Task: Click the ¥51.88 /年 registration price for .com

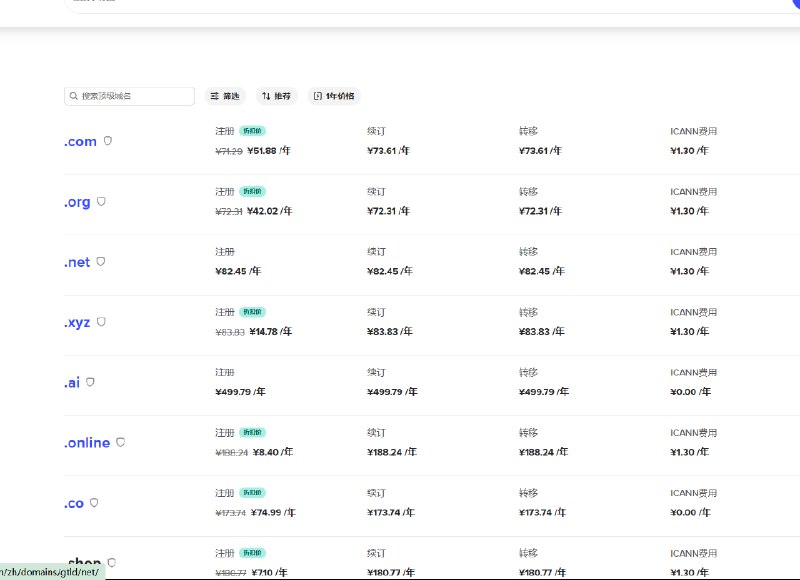Action: click(x=269, y=150)
